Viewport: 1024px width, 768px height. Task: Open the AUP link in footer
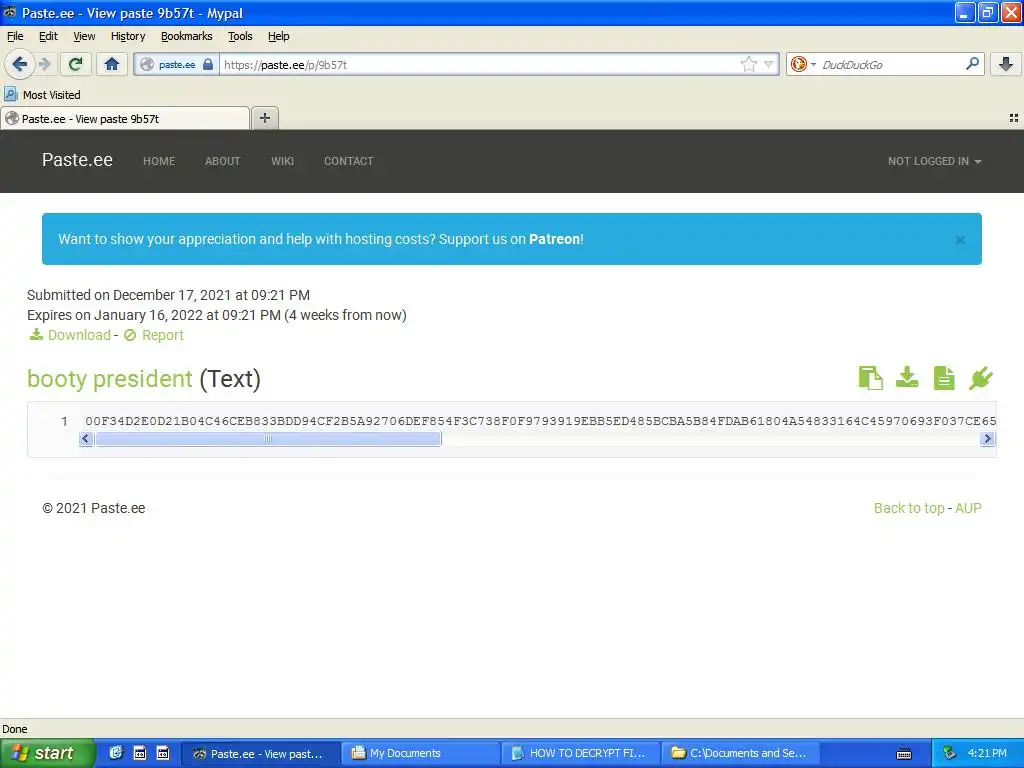pyautogui.click(x=968, y=508)
